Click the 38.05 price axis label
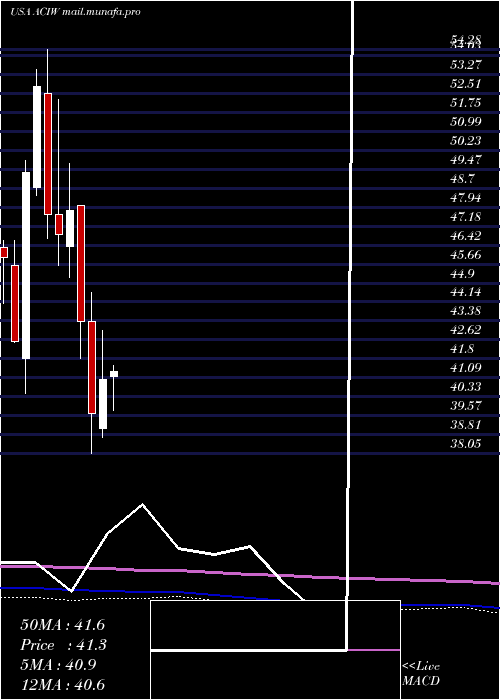The image size is (500, 700). tap(466, 444)
